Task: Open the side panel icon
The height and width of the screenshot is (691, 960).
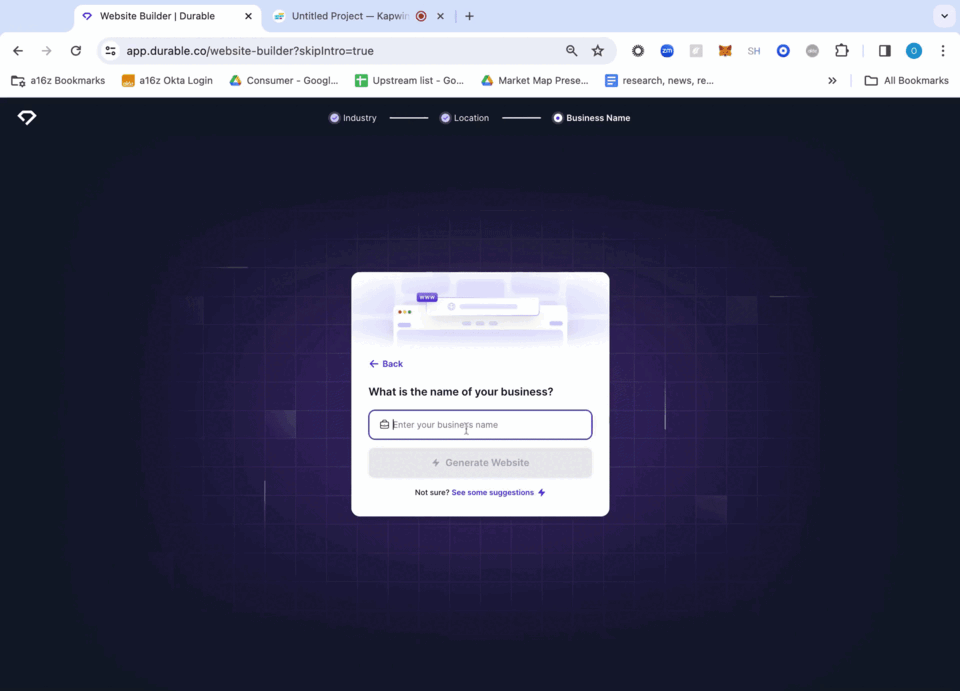Action: coord(883,50)
